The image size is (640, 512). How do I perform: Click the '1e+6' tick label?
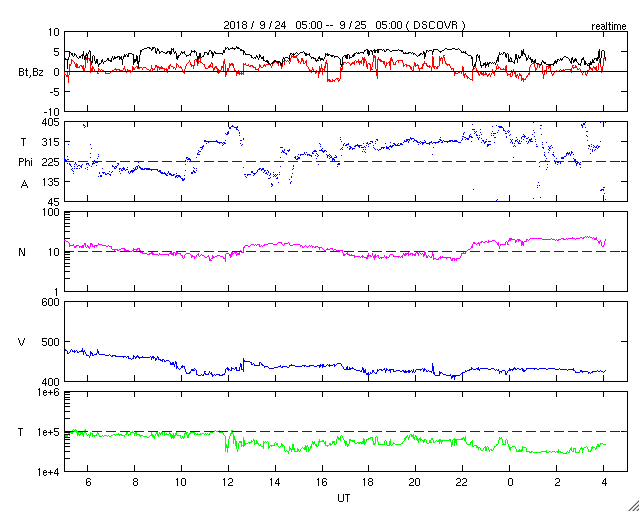(x=48, y=392)
